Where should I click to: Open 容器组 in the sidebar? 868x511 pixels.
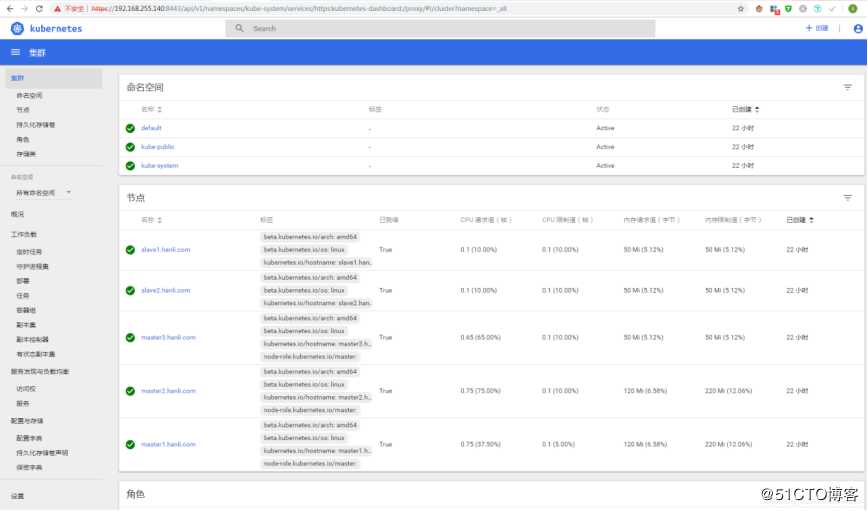(x=26, y=311)
